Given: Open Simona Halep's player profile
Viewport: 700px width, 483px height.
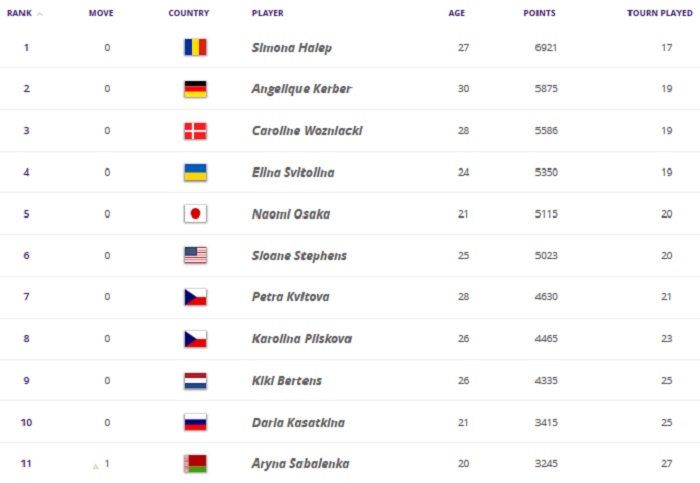Looking at the screenshot, I should [x=292, y=47].
